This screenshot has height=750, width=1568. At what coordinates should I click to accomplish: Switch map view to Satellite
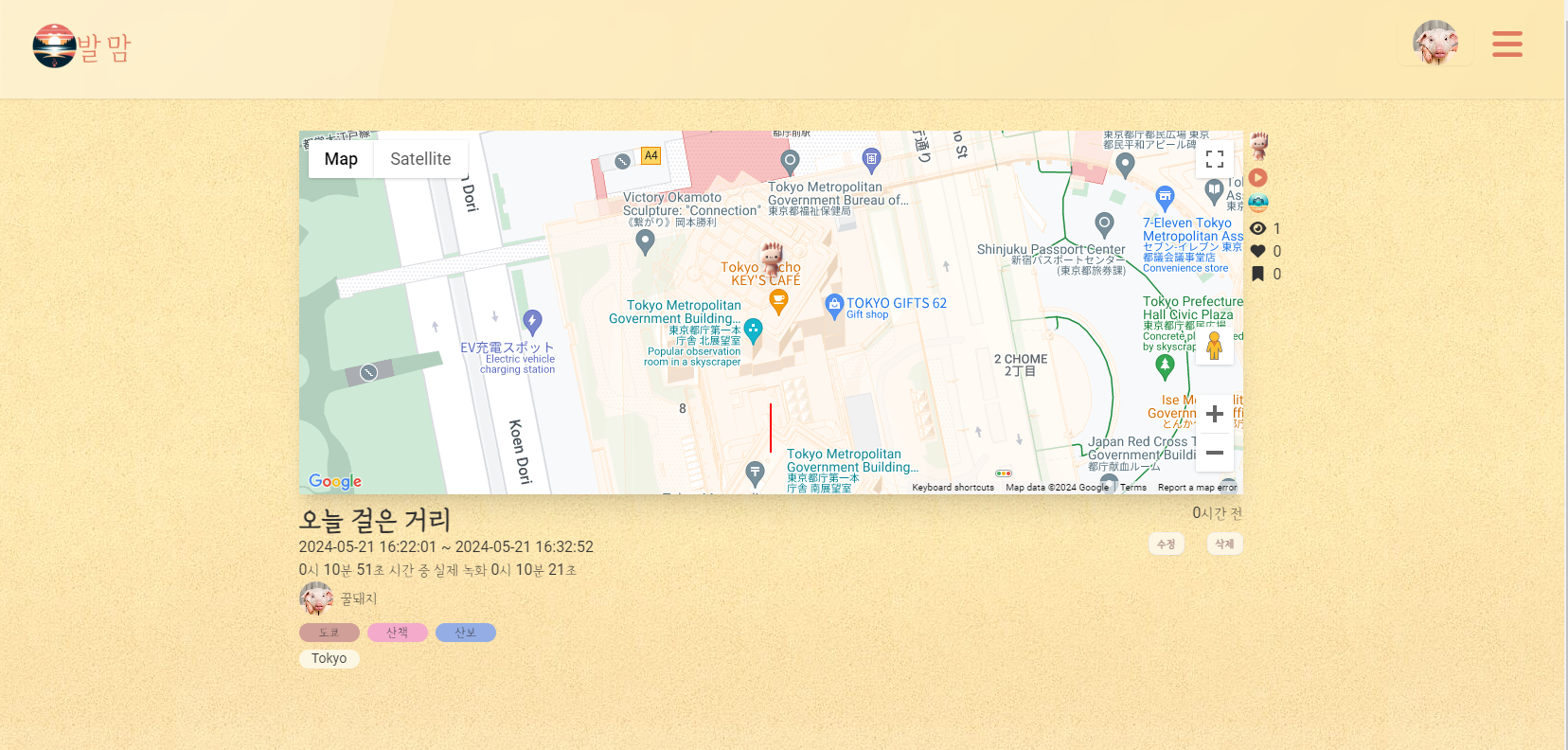[x=420, y=159]
